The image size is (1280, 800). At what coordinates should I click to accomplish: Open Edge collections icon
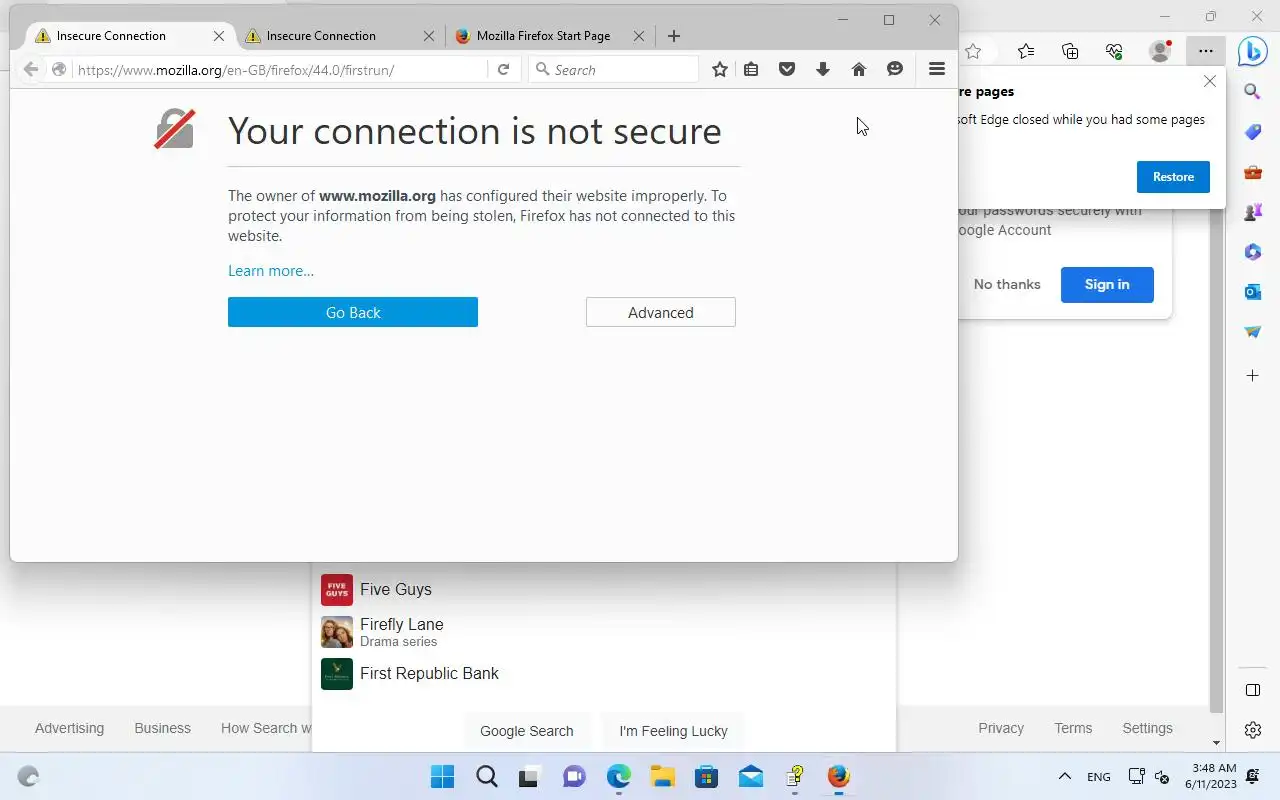pos(1070,51)
